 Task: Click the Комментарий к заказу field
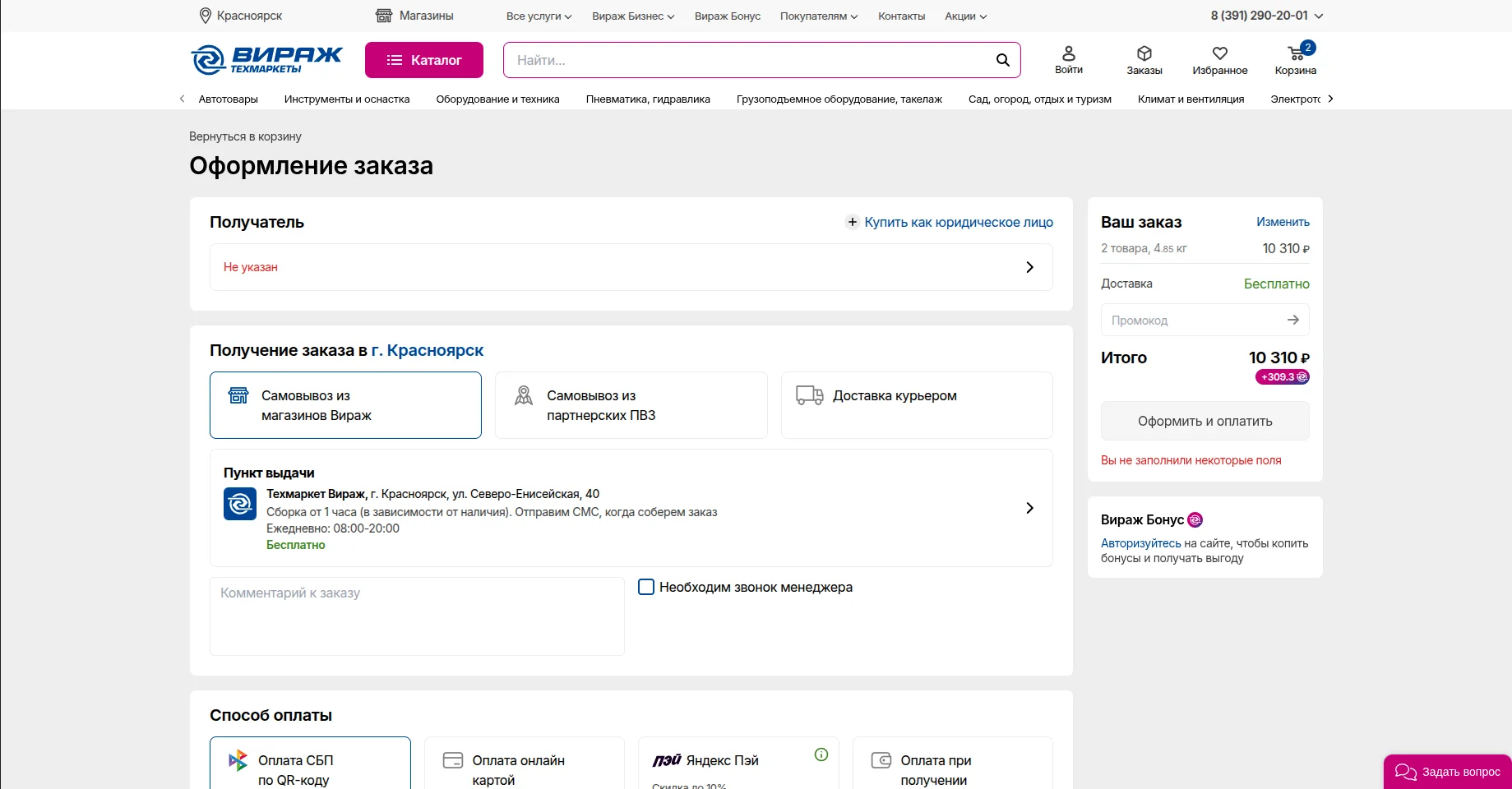pos(417,616)
